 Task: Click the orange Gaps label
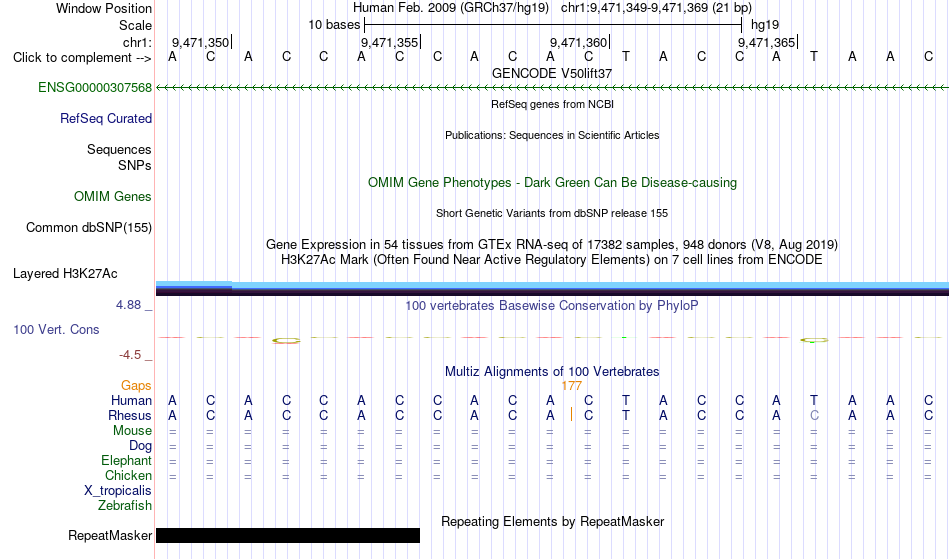click(x=136, y=386)
